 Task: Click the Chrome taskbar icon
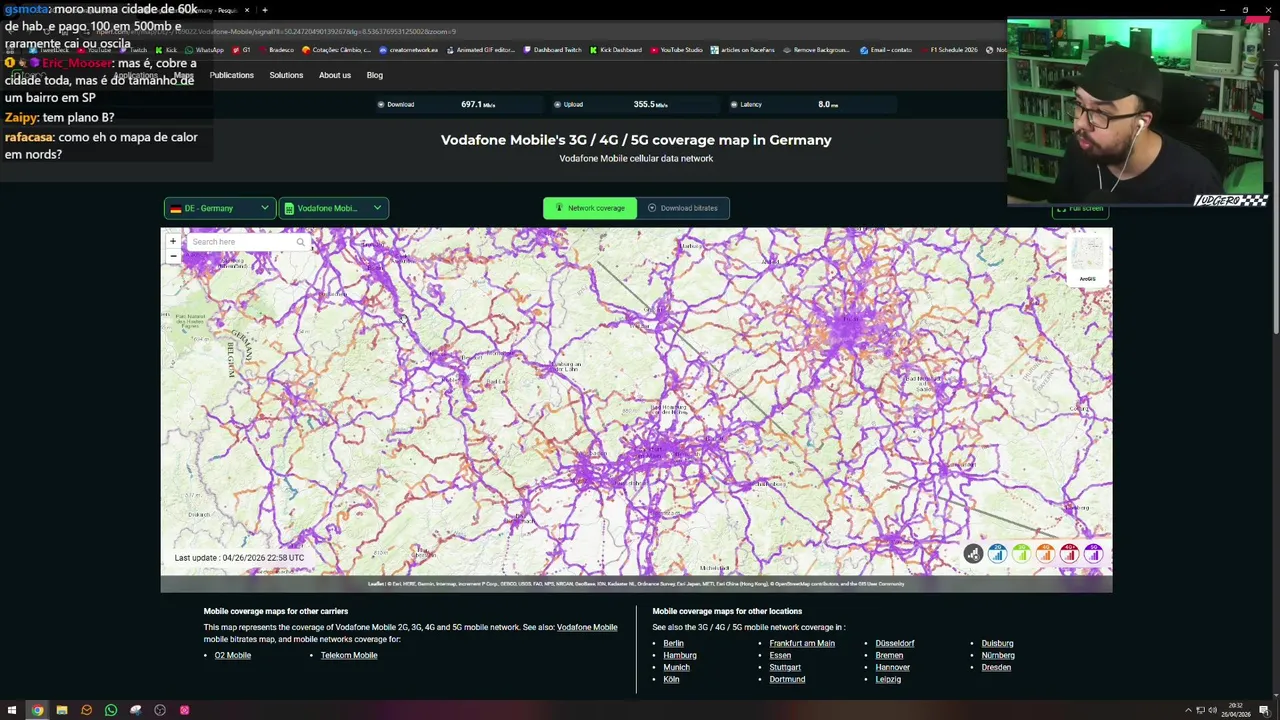point(37,710)
